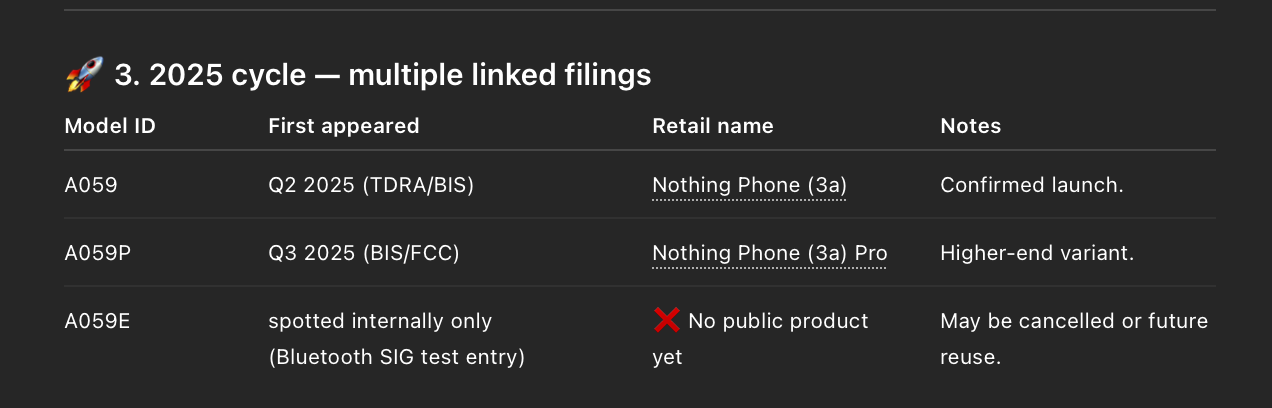This screenshot has height=408, width=1272.
Task: Click the "(Bluetooth SIG test entry)" text
Action: (396, 357)
